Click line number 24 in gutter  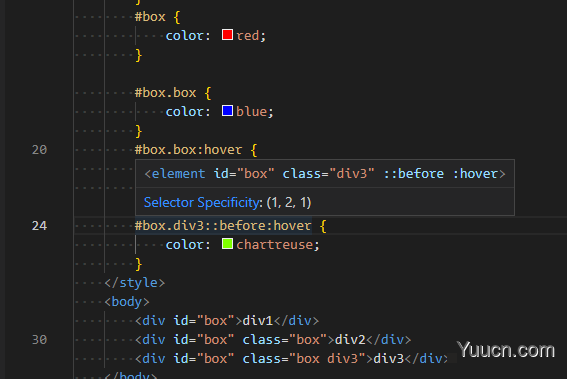coord(39,226)
